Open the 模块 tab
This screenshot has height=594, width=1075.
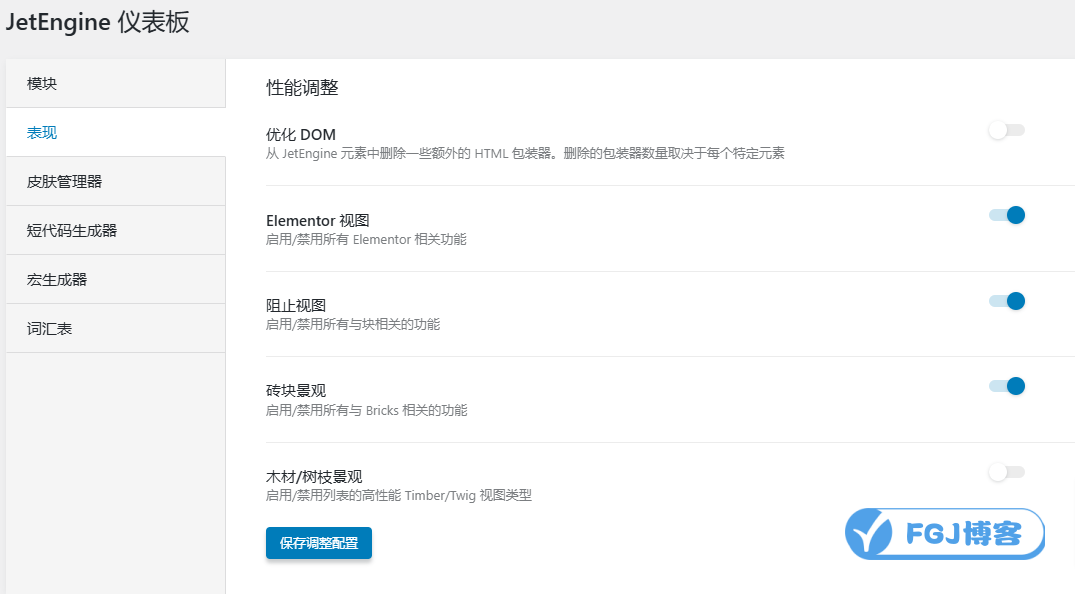tap(116, 84)
